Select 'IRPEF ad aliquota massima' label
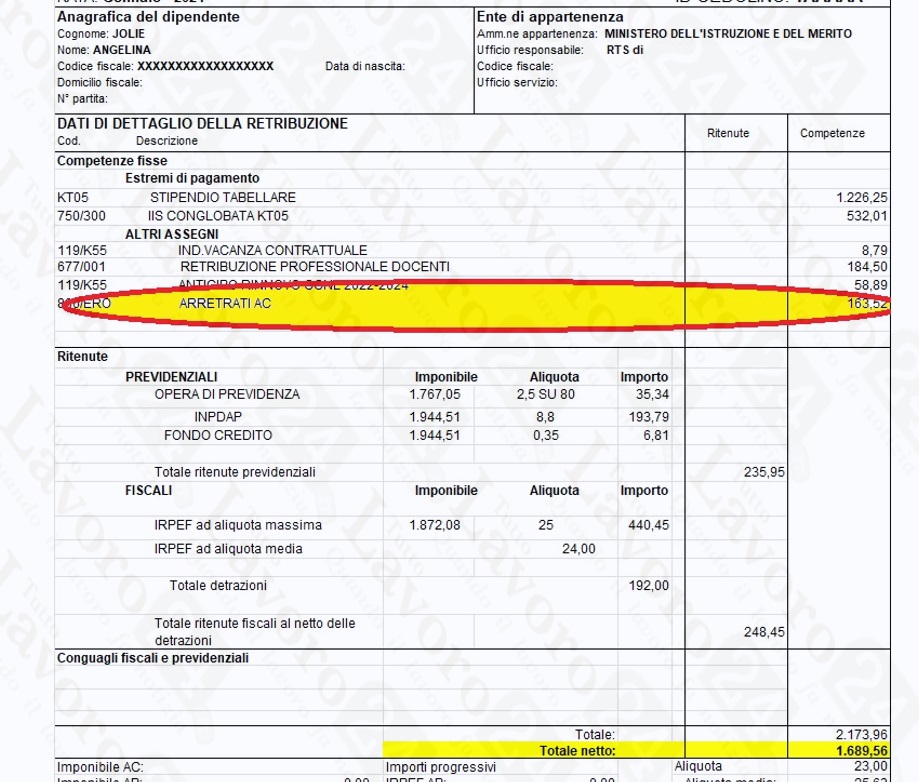This screenshot has width=919, height=782. [x=238, y=525]
